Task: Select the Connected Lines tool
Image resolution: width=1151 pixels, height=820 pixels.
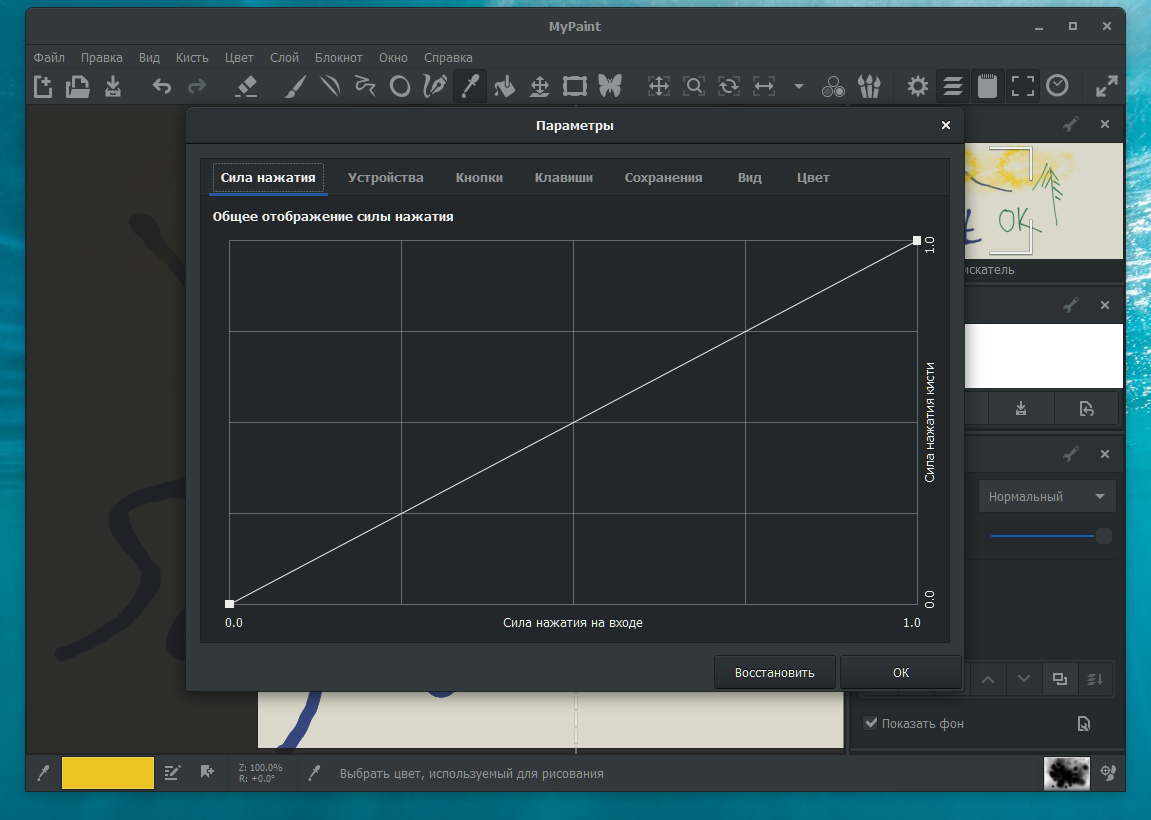Action: [365, 87]
